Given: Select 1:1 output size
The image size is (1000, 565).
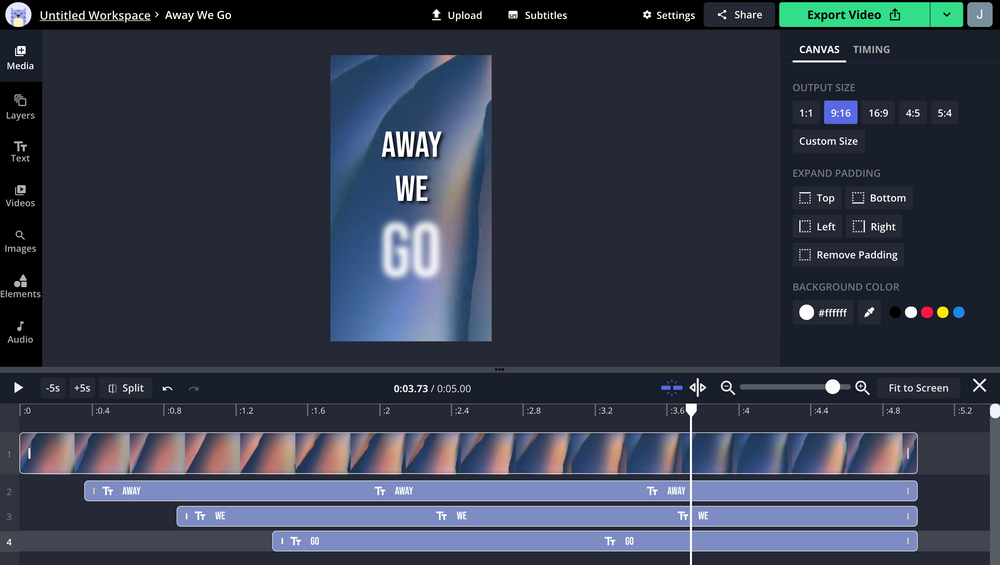Looking at the screenshot, I should [x=806, y=113].
